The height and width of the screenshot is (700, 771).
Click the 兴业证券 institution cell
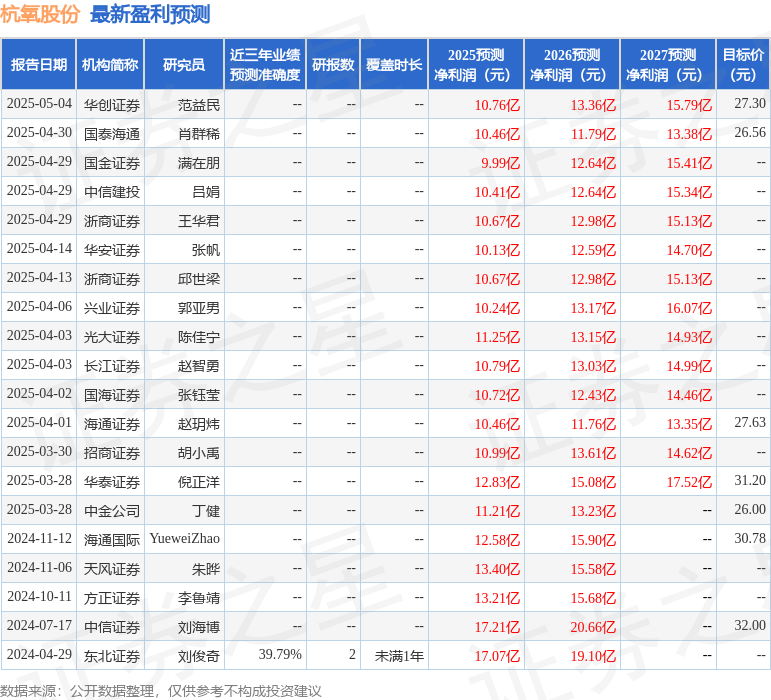(112, 308)
